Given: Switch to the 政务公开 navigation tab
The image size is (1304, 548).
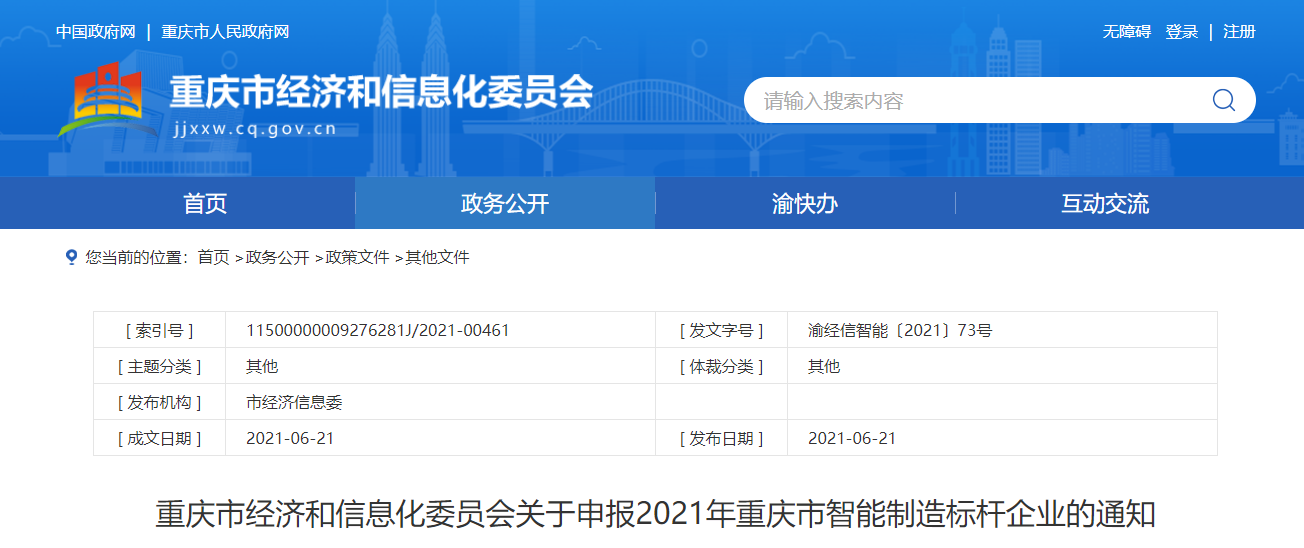Looking at the screenshot, I should click(505, 204).
